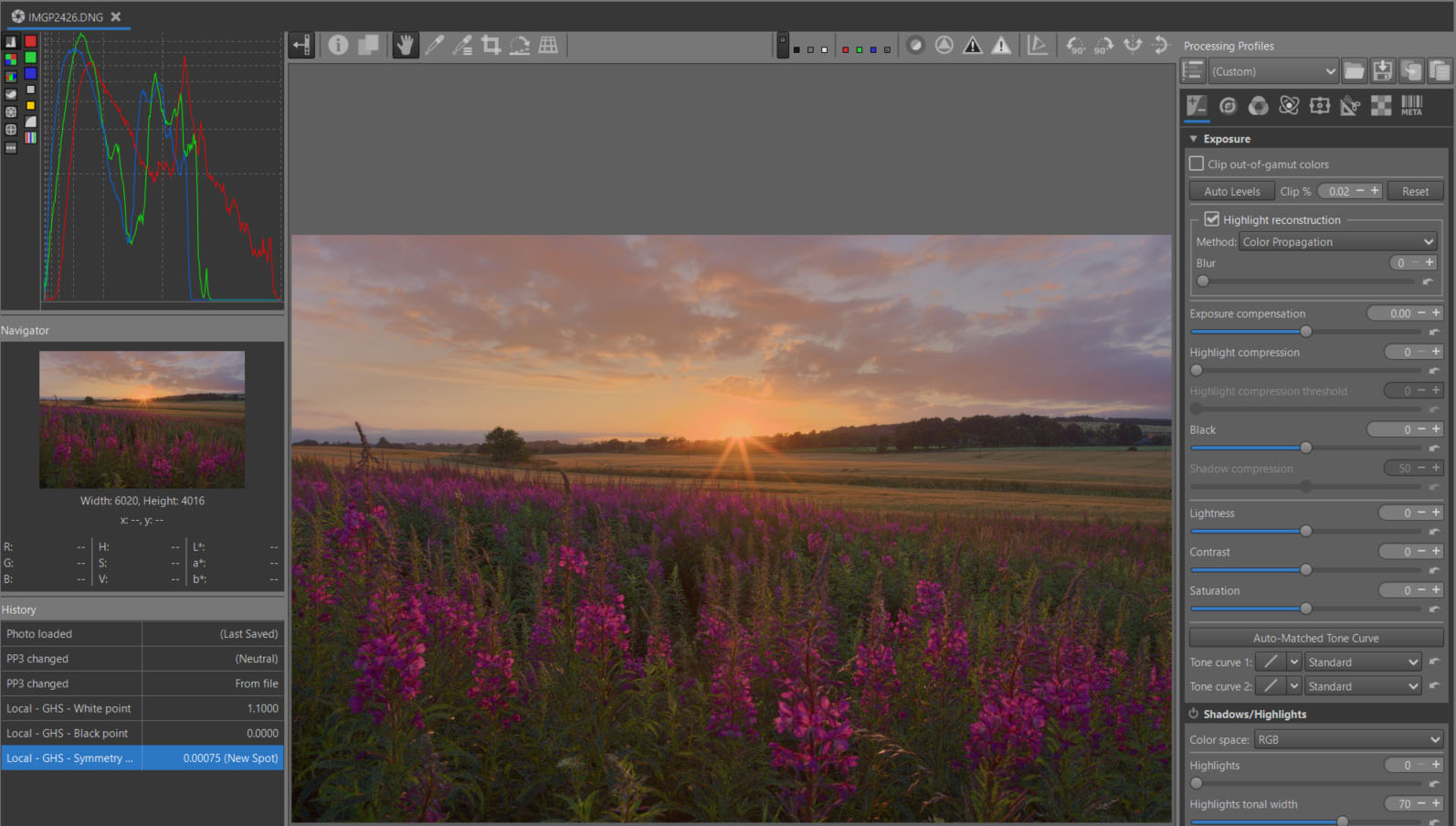1456x826 pixels.
Task: Load a processing profile from folder
Action: tap(1354, 71)
